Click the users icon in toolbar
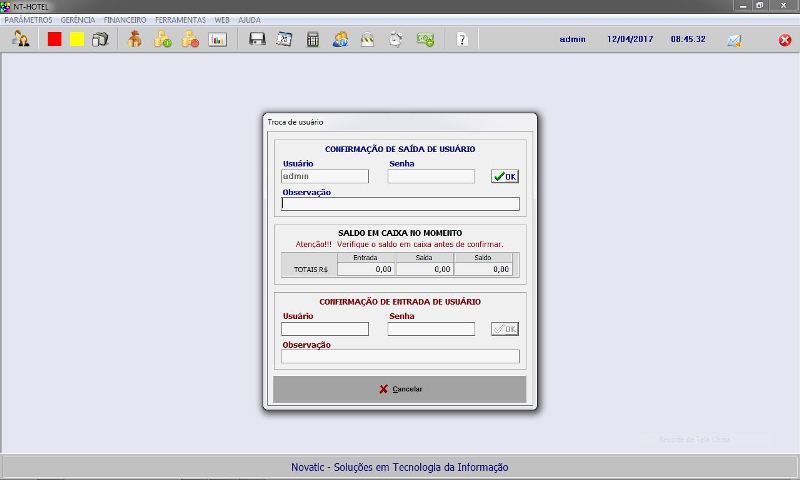 (x=20, y=40)
